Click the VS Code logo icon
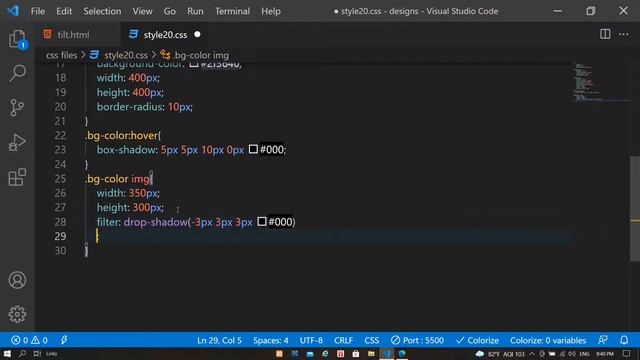 (13, 11)
